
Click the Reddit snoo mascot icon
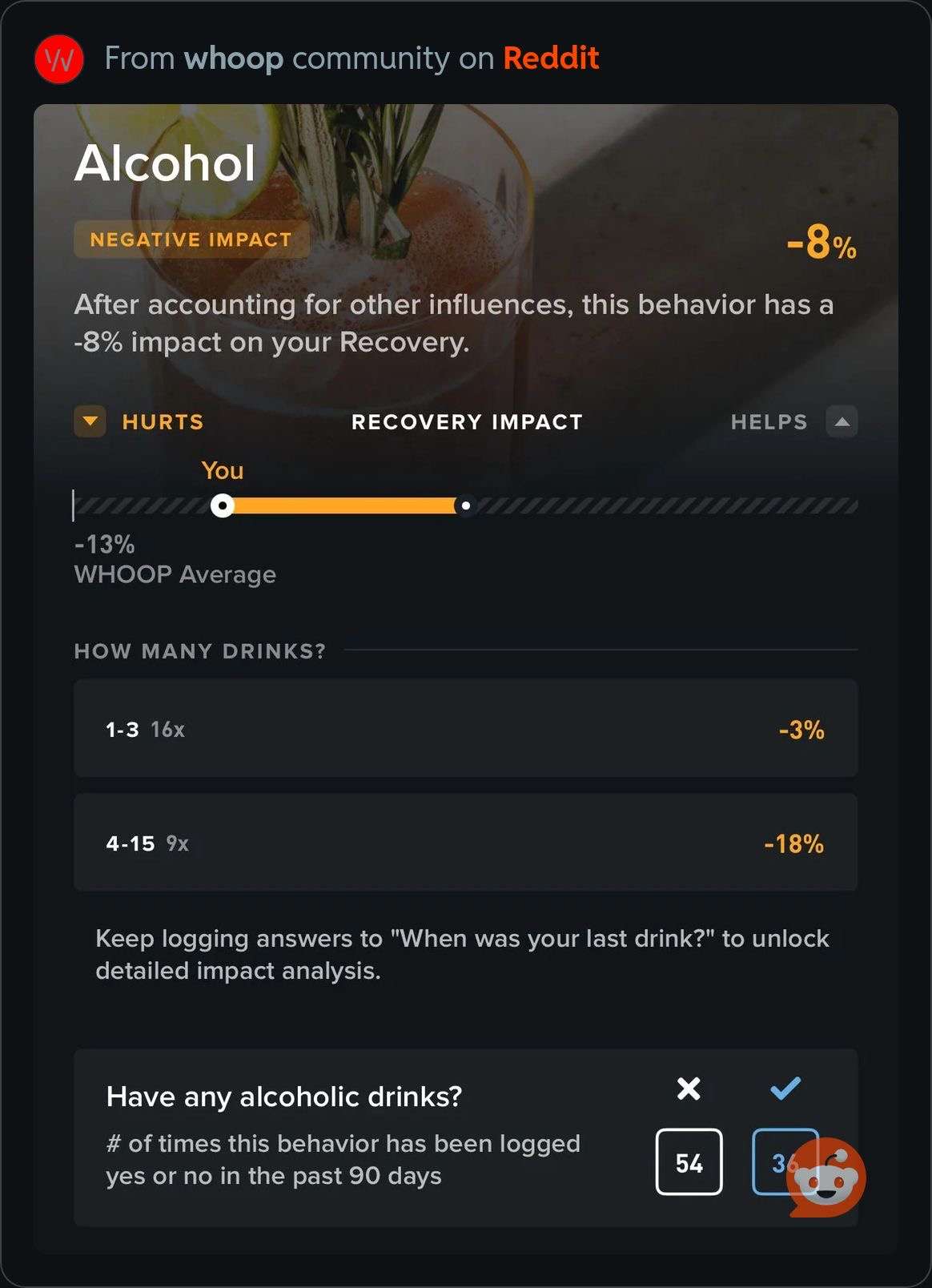point(827,1177)
